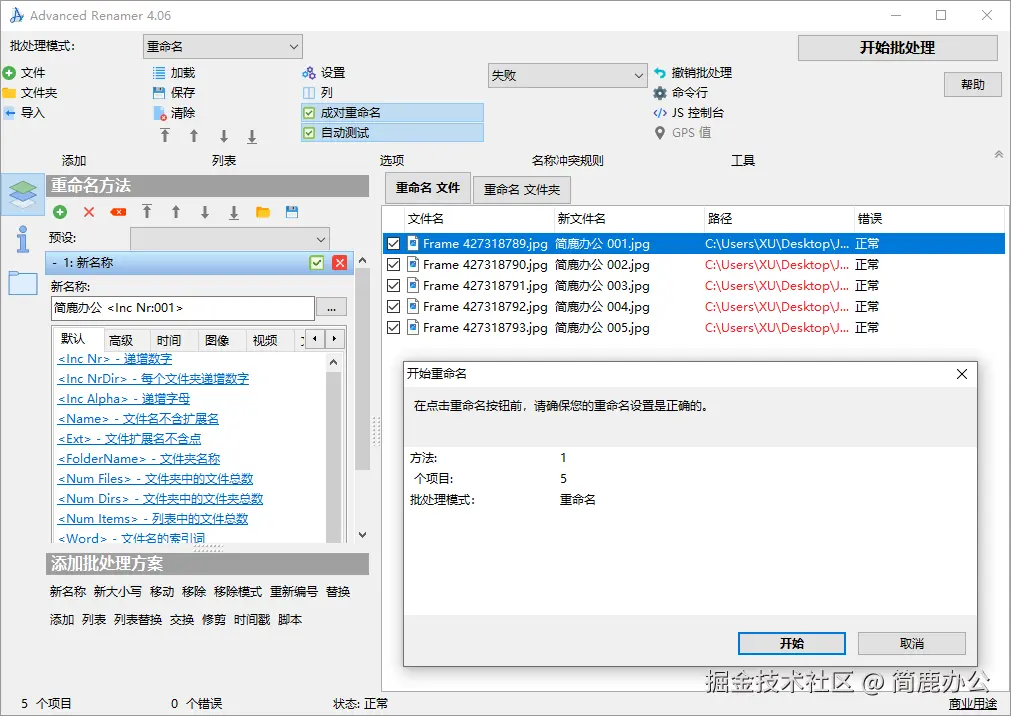The image size is (1011, 716).
Task: Save methods with the blue disk icon
Action: (292, 212)
